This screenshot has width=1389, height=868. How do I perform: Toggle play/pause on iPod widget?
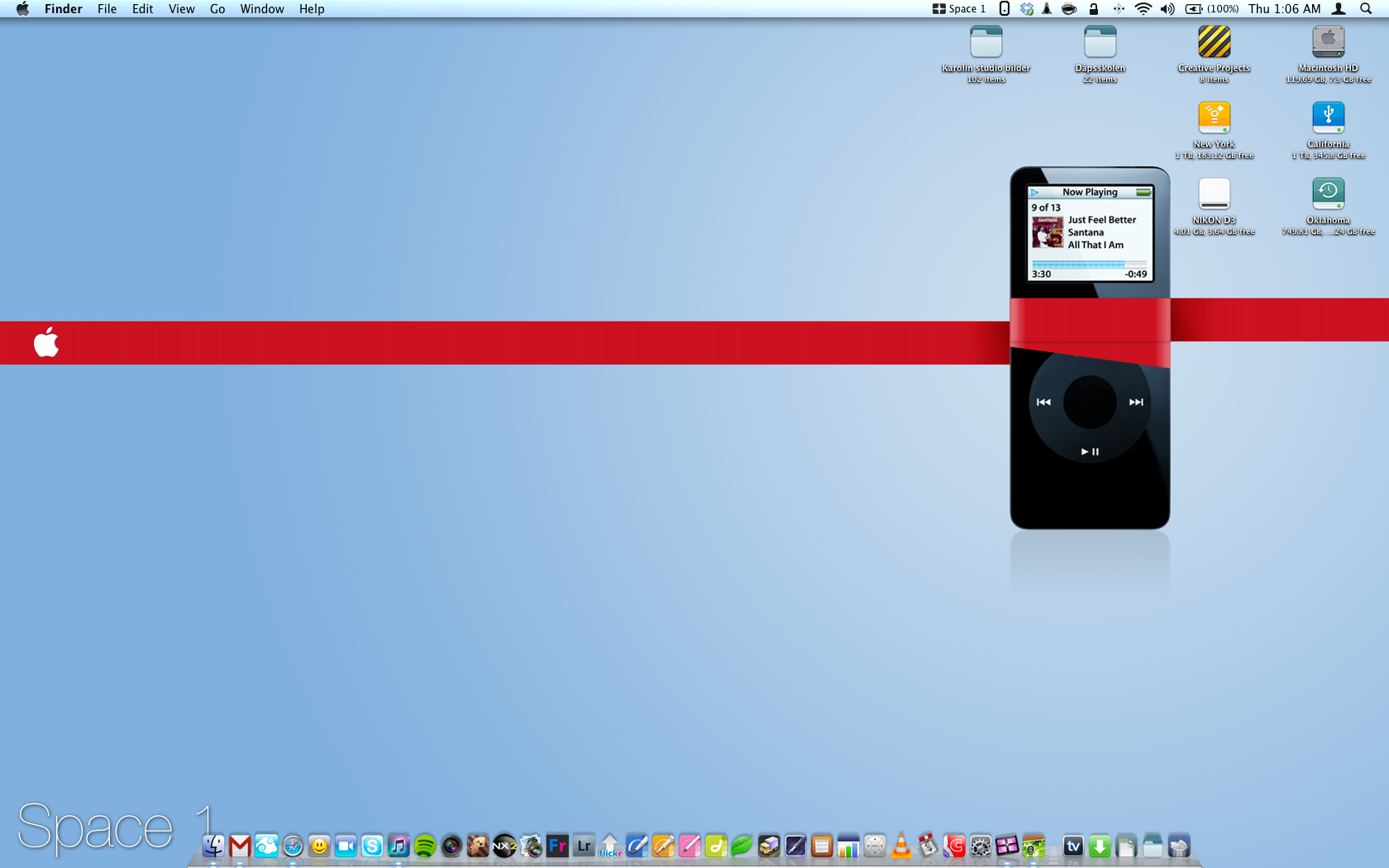point(1090,451)
